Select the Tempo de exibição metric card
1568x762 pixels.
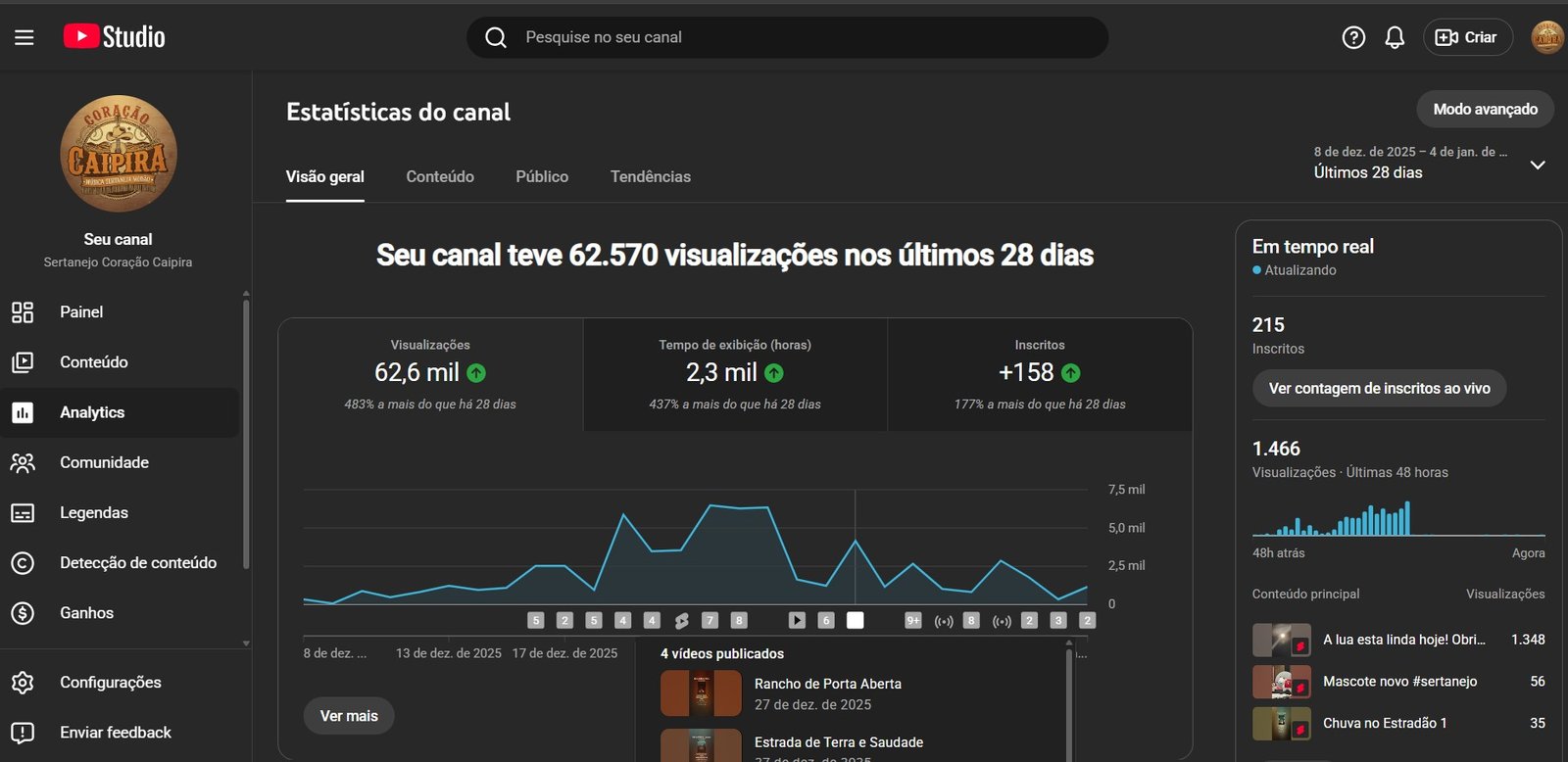(x=735, y=374)
